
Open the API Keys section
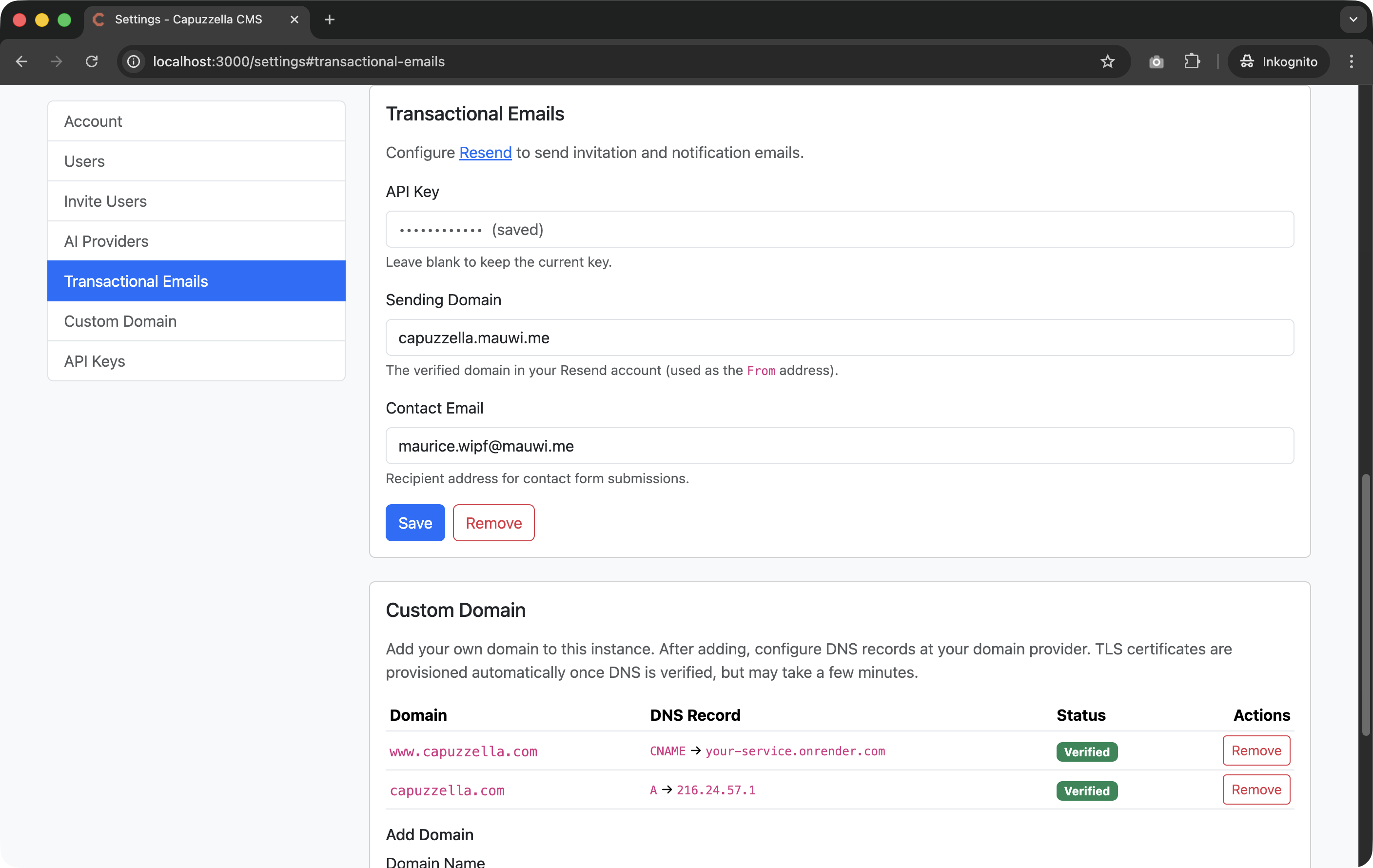click(95, 361)
